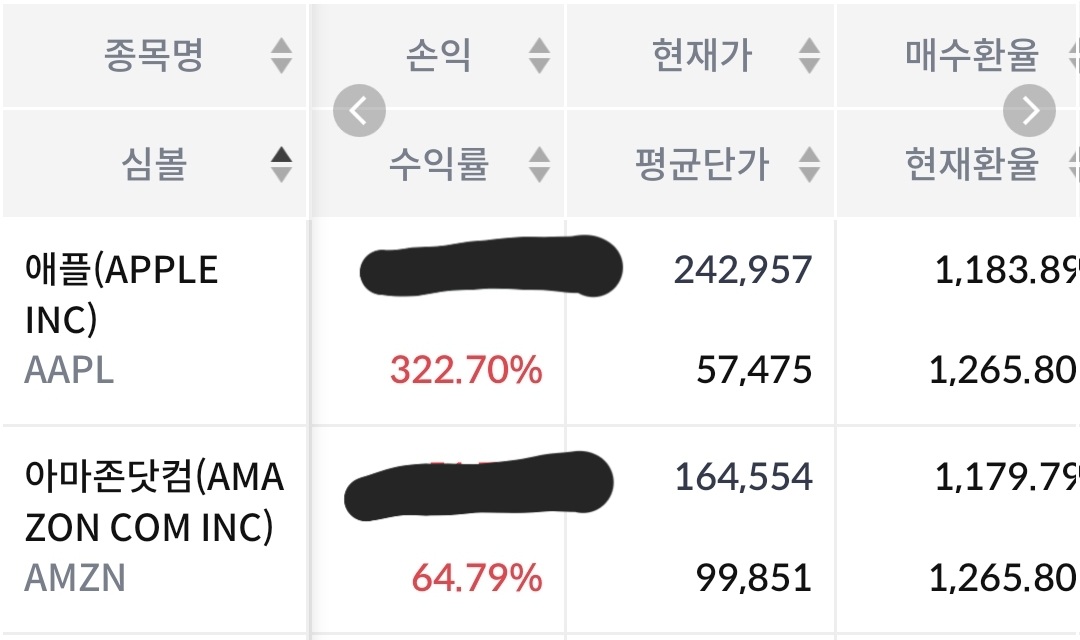Click the 종목명 column header
This screenshot has height=640, width=1080.
(154, 56)
